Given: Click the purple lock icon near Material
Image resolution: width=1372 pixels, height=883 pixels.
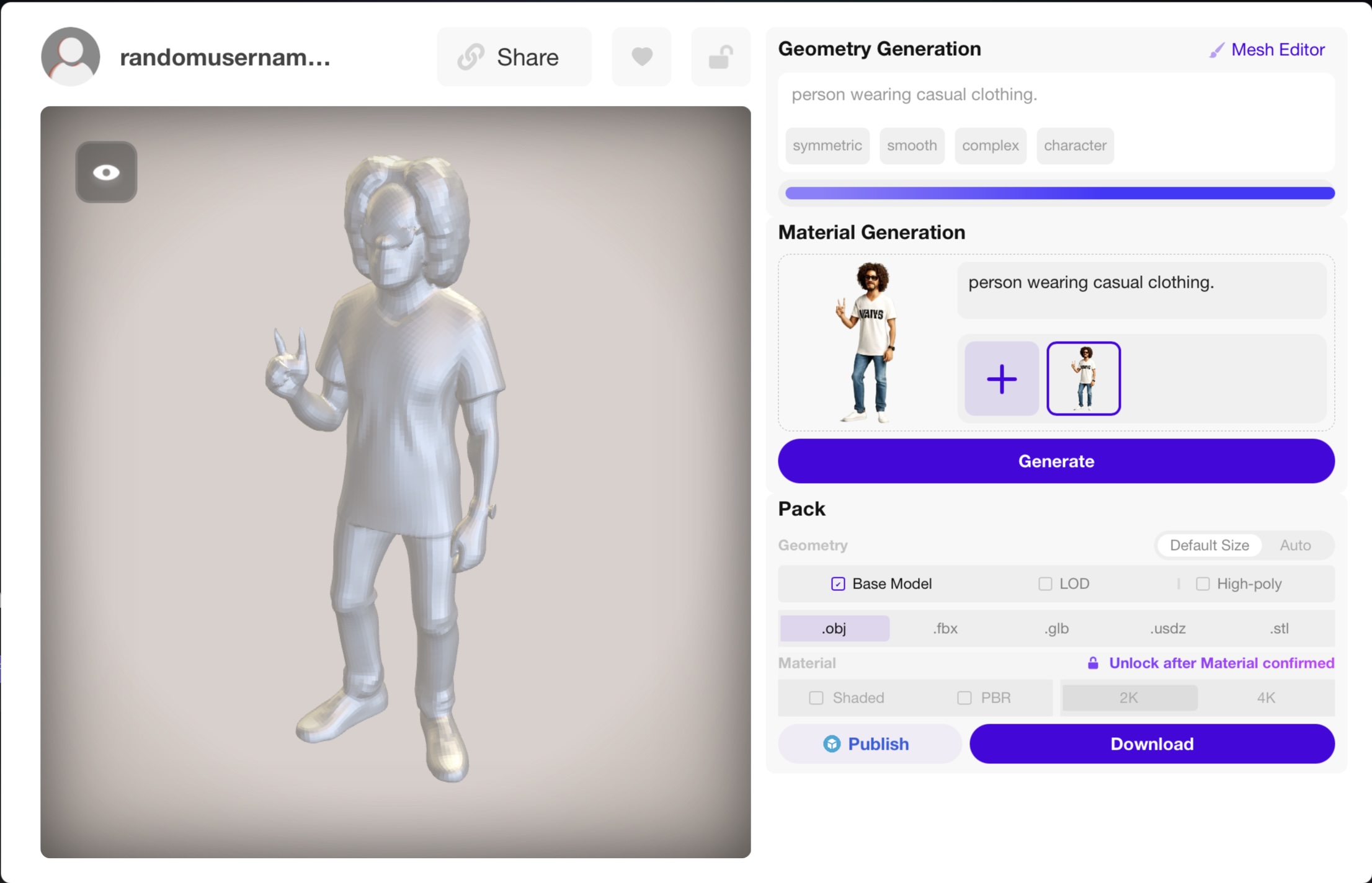Looking at the screenshot, I should pyautogui.click(x=1093, y=663).
